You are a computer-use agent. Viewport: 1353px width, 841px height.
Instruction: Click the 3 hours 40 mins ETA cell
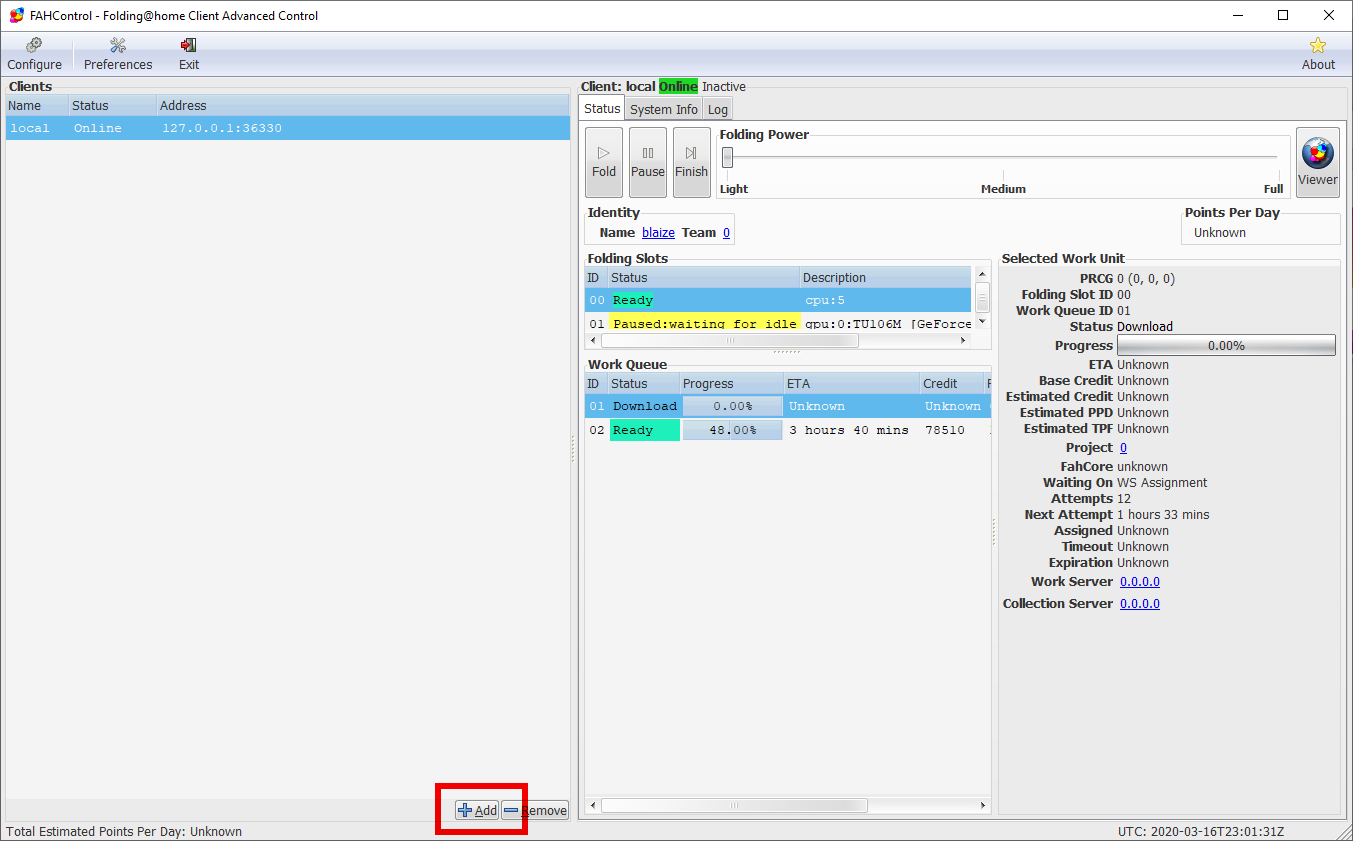click(849, 430)
